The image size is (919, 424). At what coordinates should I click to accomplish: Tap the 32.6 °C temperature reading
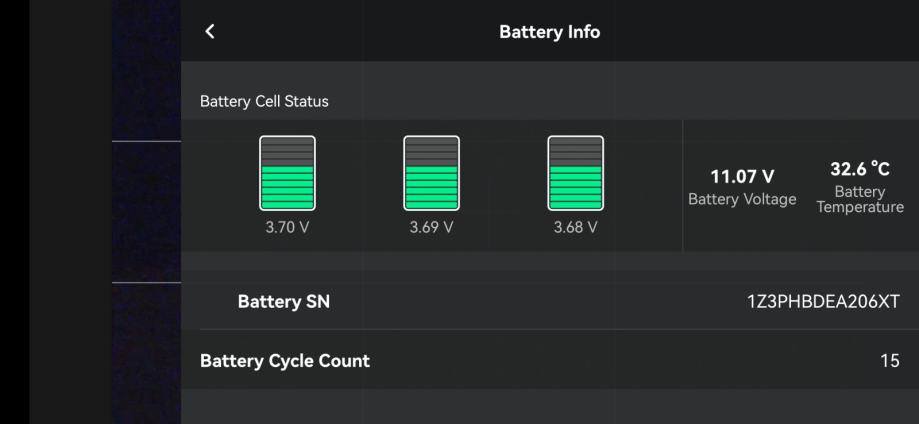[x=860, y=169]
